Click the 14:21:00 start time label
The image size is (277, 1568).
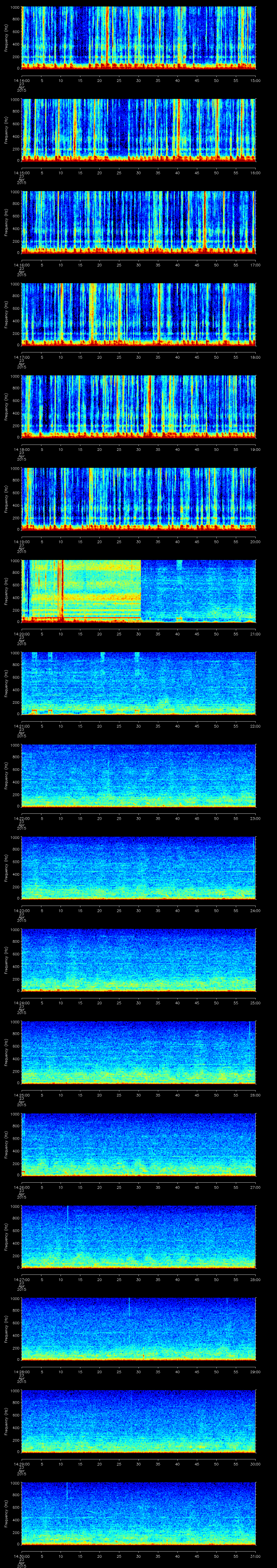pyautogui.click(x=21, y=726)
